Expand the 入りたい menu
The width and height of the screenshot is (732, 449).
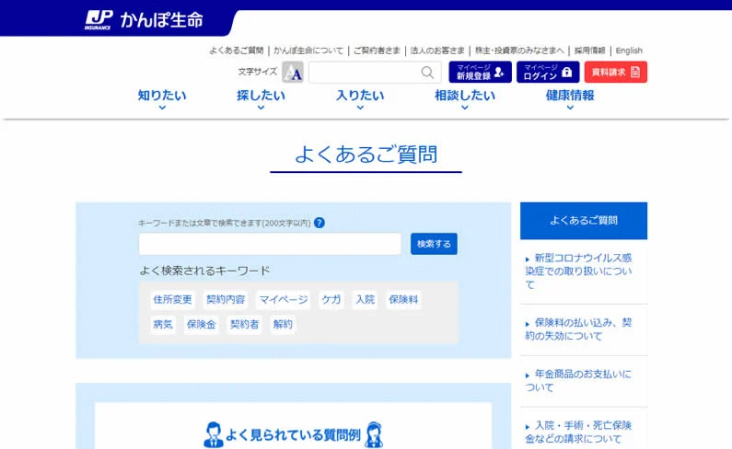tap(360, 99)
